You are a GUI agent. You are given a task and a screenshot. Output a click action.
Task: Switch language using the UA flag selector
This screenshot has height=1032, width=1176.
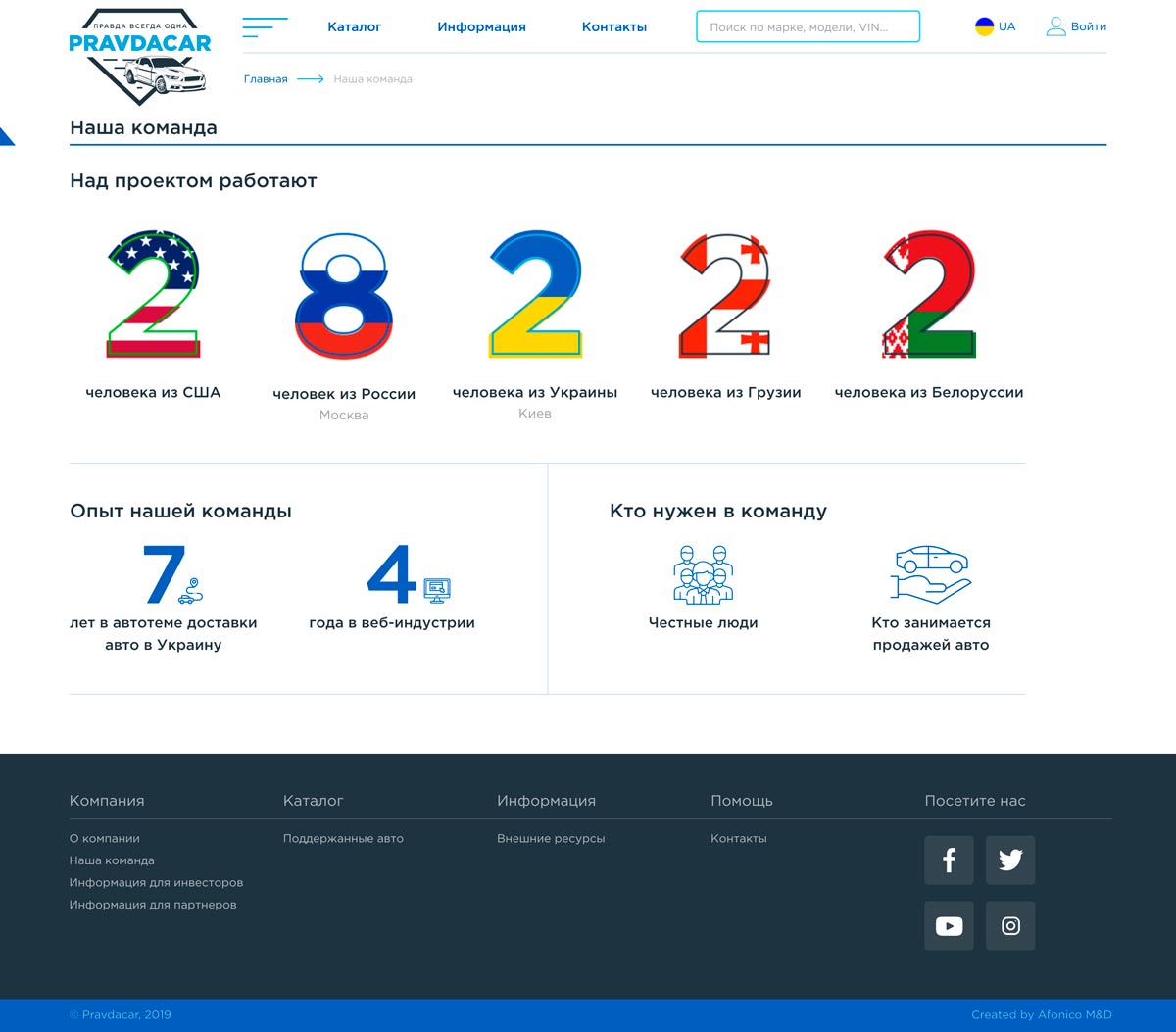[x=996, y=26]
